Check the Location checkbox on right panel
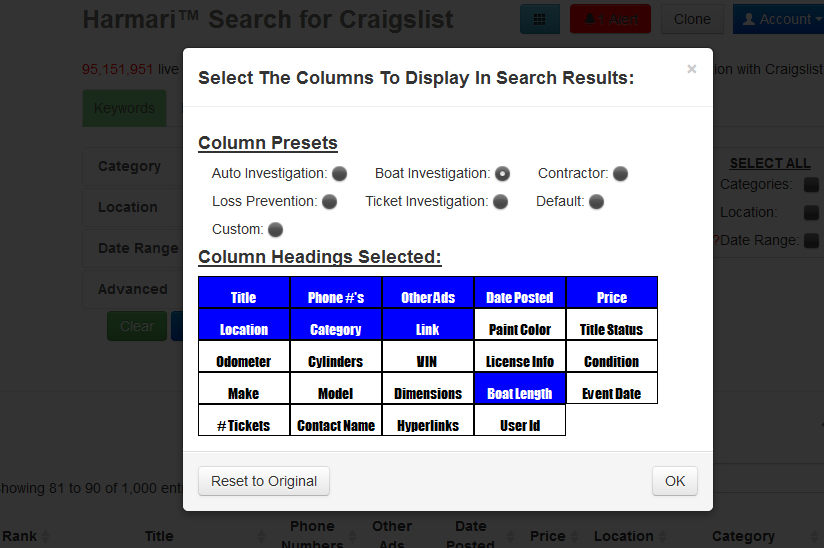The height and width of the screenshot is (548, 824). pos(811,212)
